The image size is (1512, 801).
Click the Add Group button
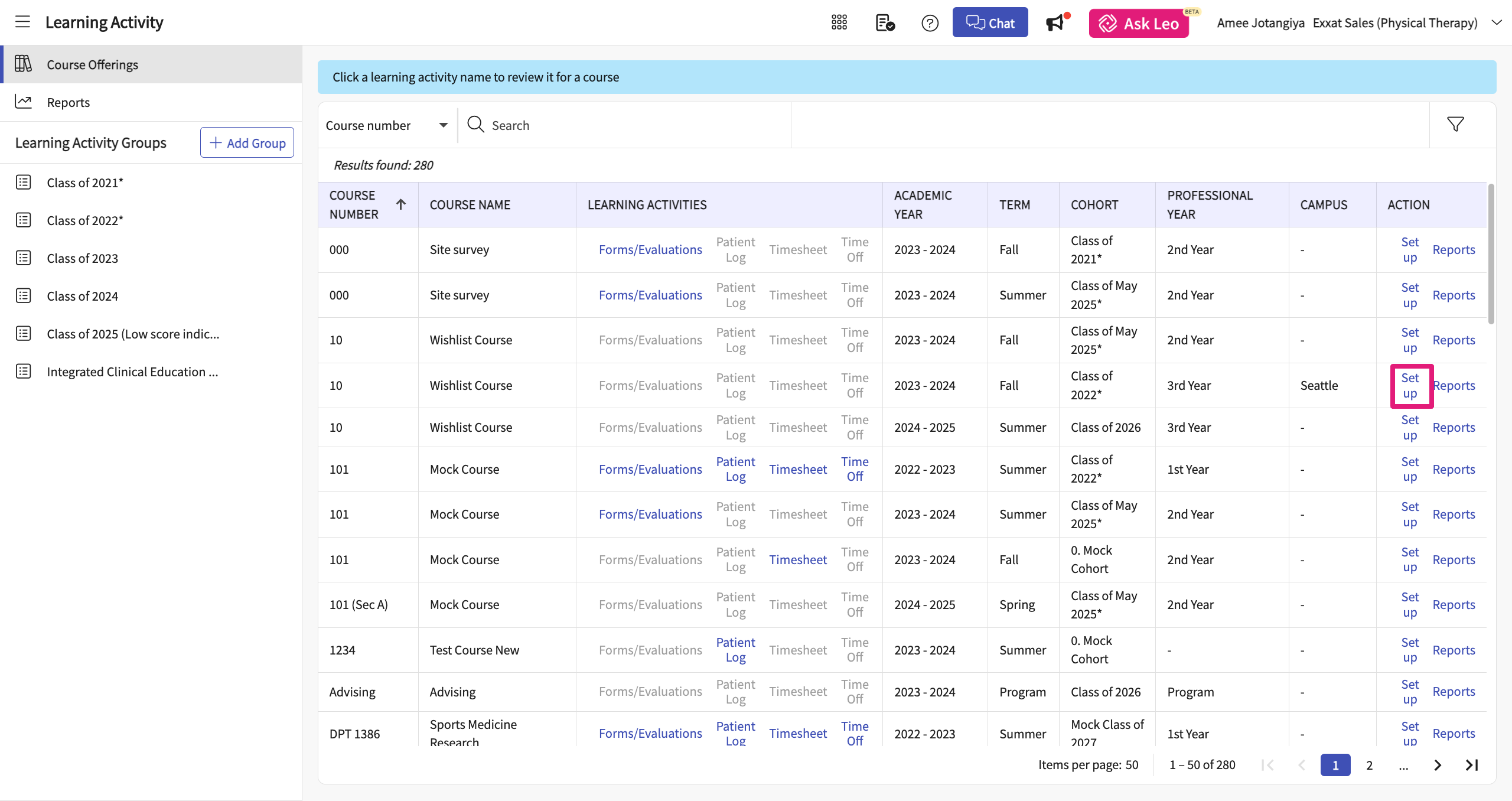coord(247,143)
